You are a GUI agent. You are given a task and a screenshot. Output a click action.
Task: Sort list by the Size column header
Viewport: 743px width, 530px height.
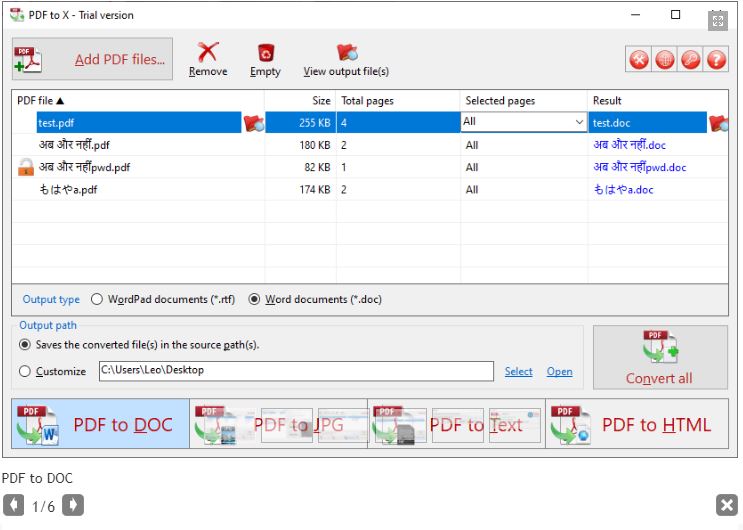coord(300,101)
